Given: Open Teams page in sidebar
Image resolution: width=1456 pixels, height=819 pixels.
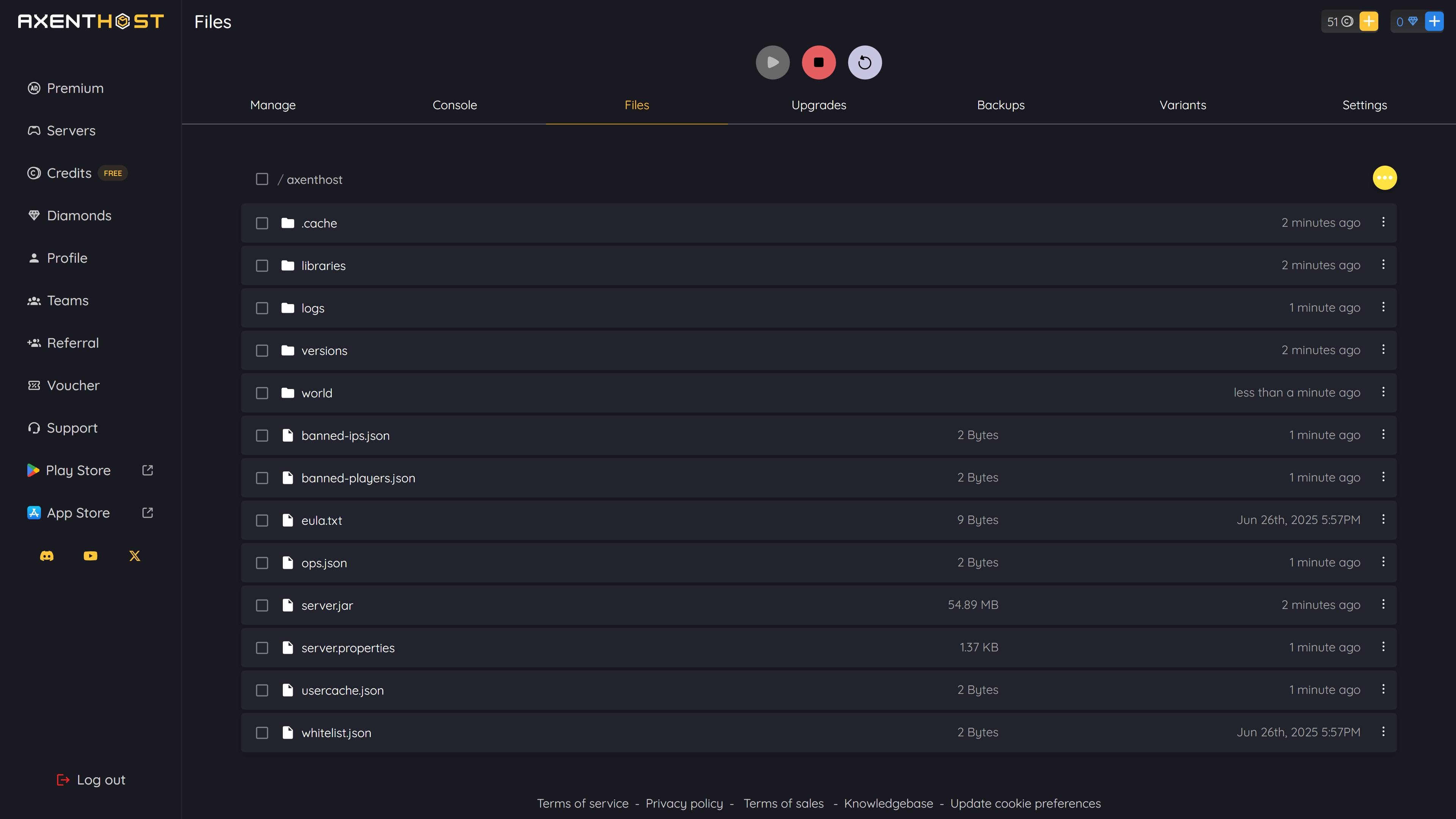Looking at the screenshot, I should [58, 300].
